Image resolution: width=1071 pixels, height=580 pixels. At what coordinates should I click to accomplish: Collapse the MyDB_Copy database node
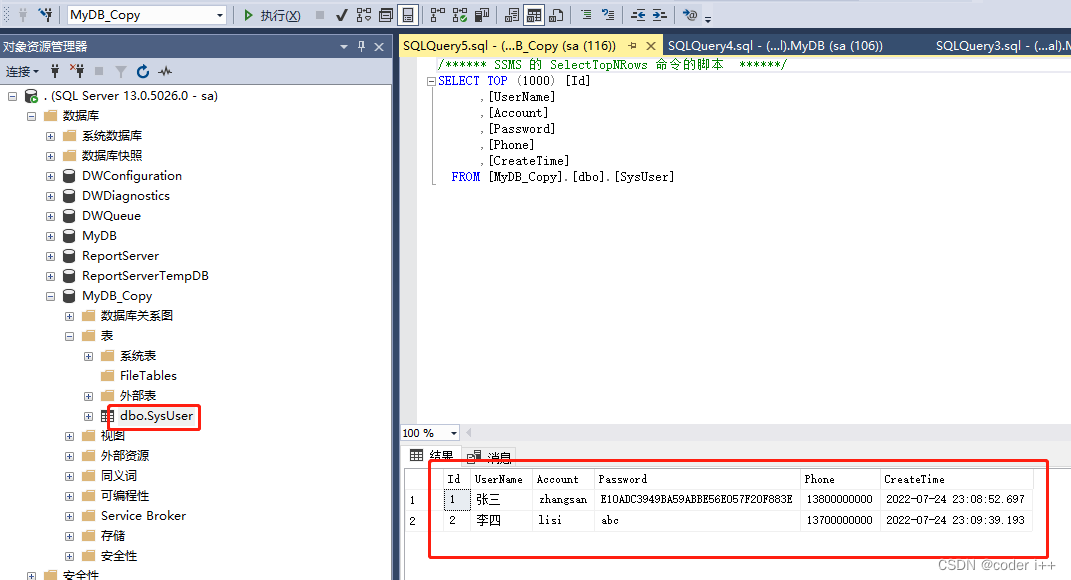(51, 296)
